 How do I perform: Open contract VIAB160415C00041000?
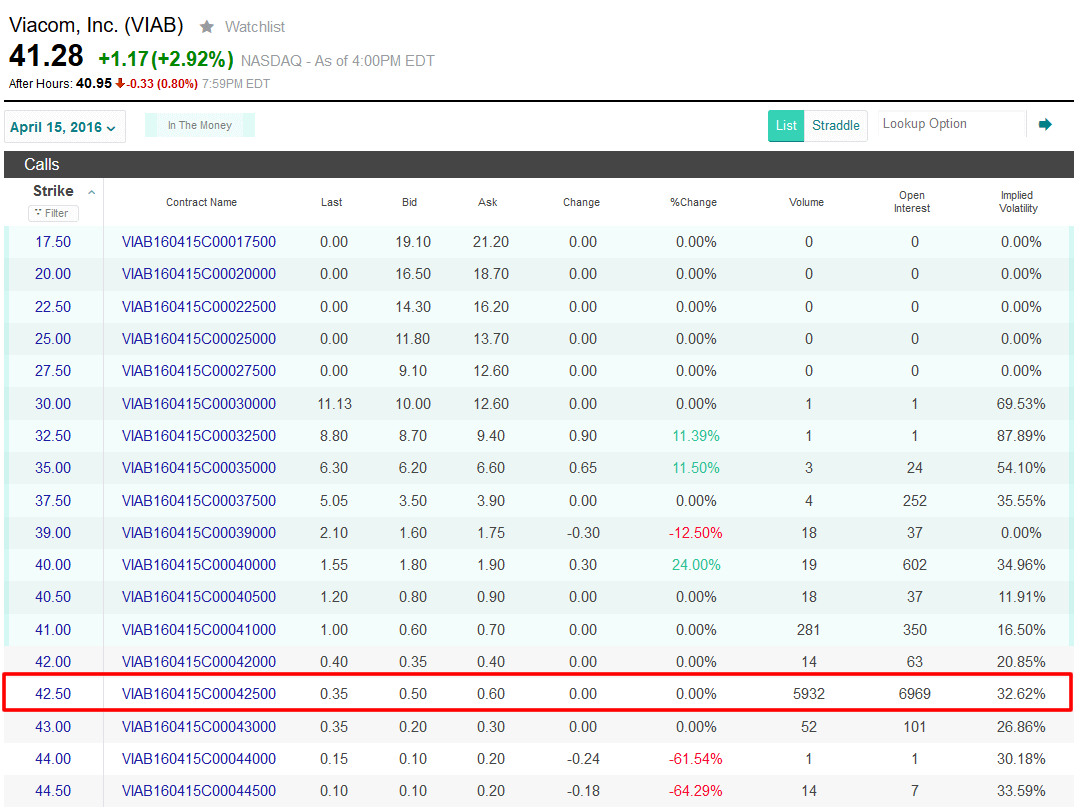(199, 630)
